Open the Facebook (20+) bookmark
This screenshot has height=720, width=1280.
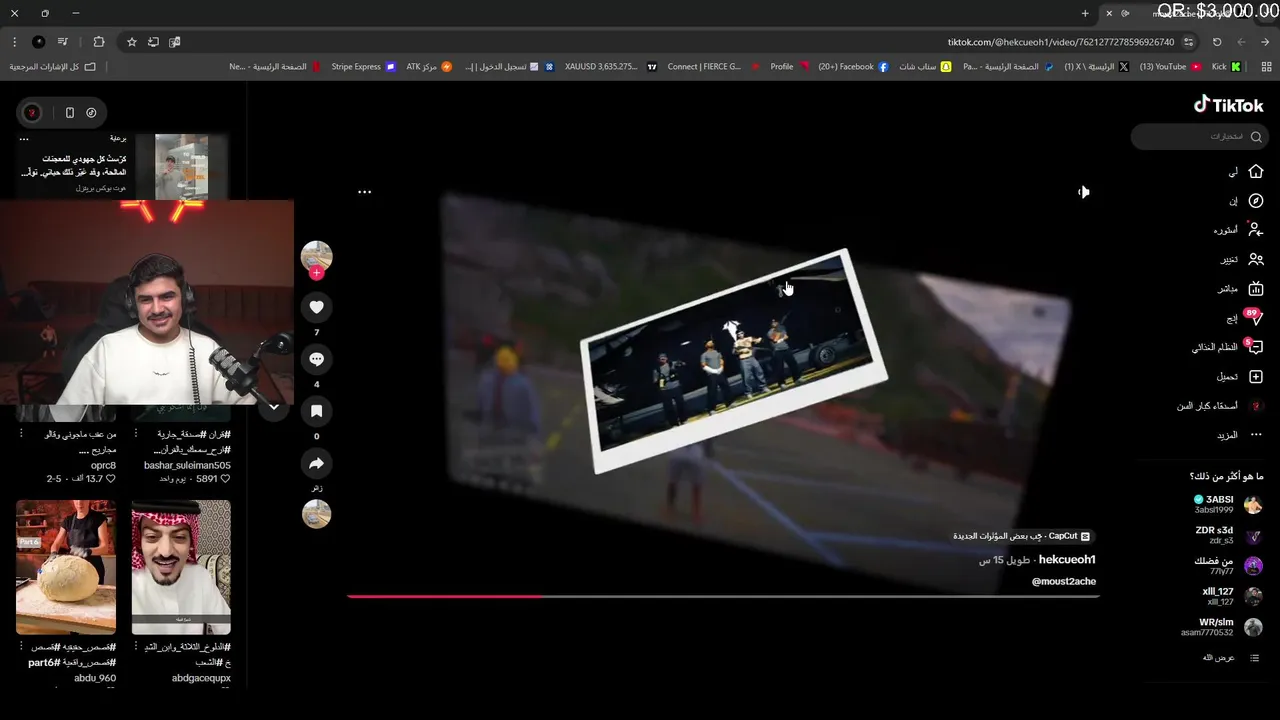tap(853, 67)
